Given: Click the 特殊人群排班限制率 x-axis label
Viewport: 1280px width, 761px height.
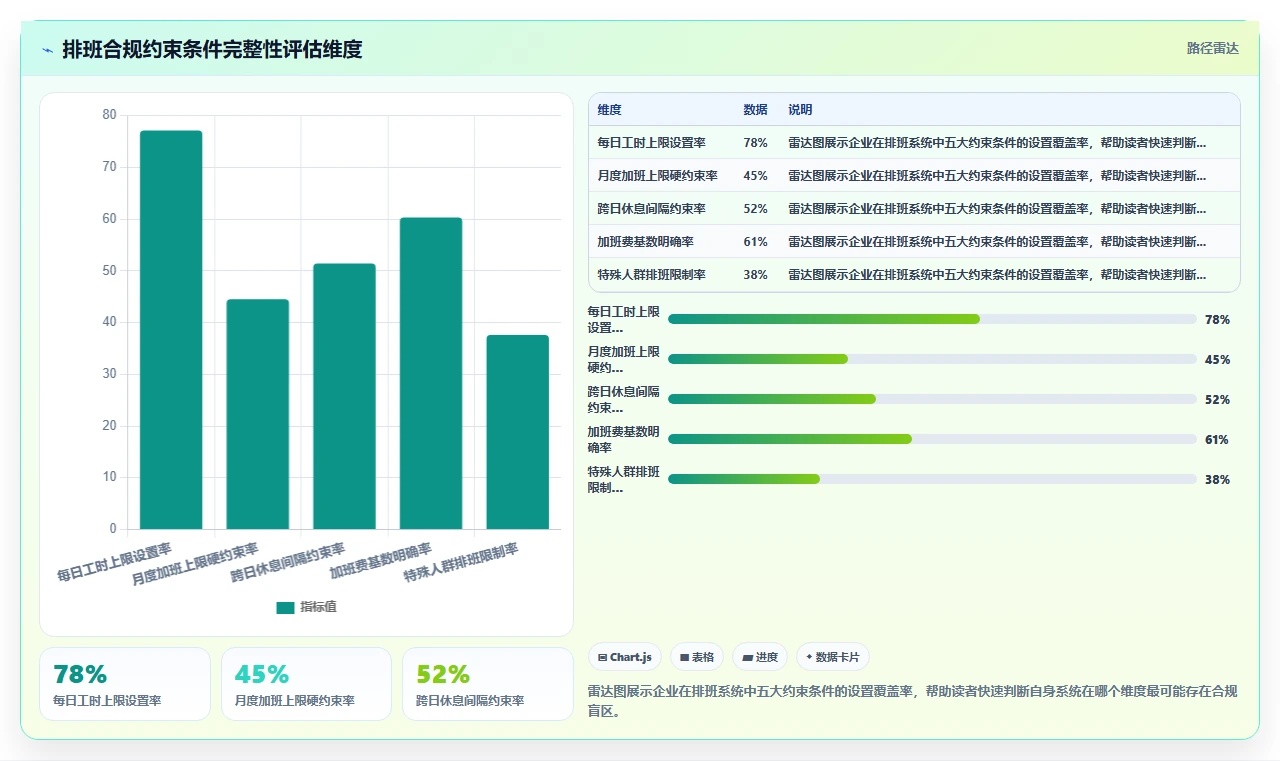Looking at the screenshot, I should [461, 562].
